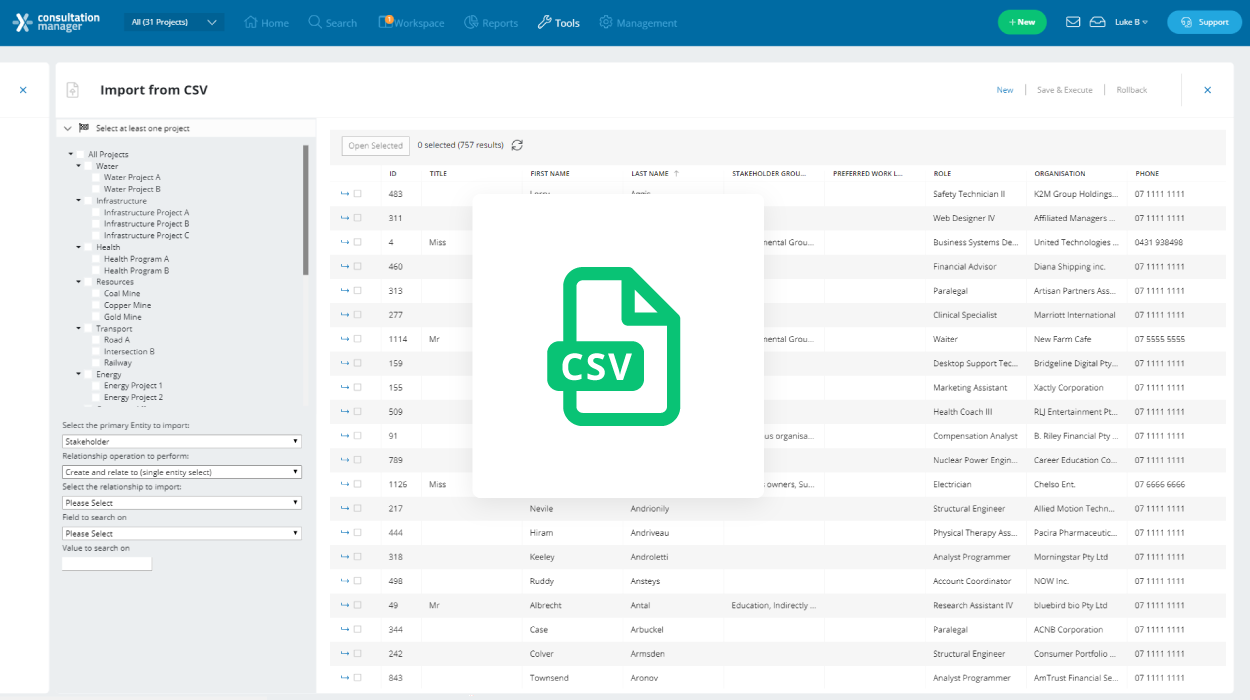Click Save & Execute
This screenshot has width=1250, height=700.
coord(1064,90)
